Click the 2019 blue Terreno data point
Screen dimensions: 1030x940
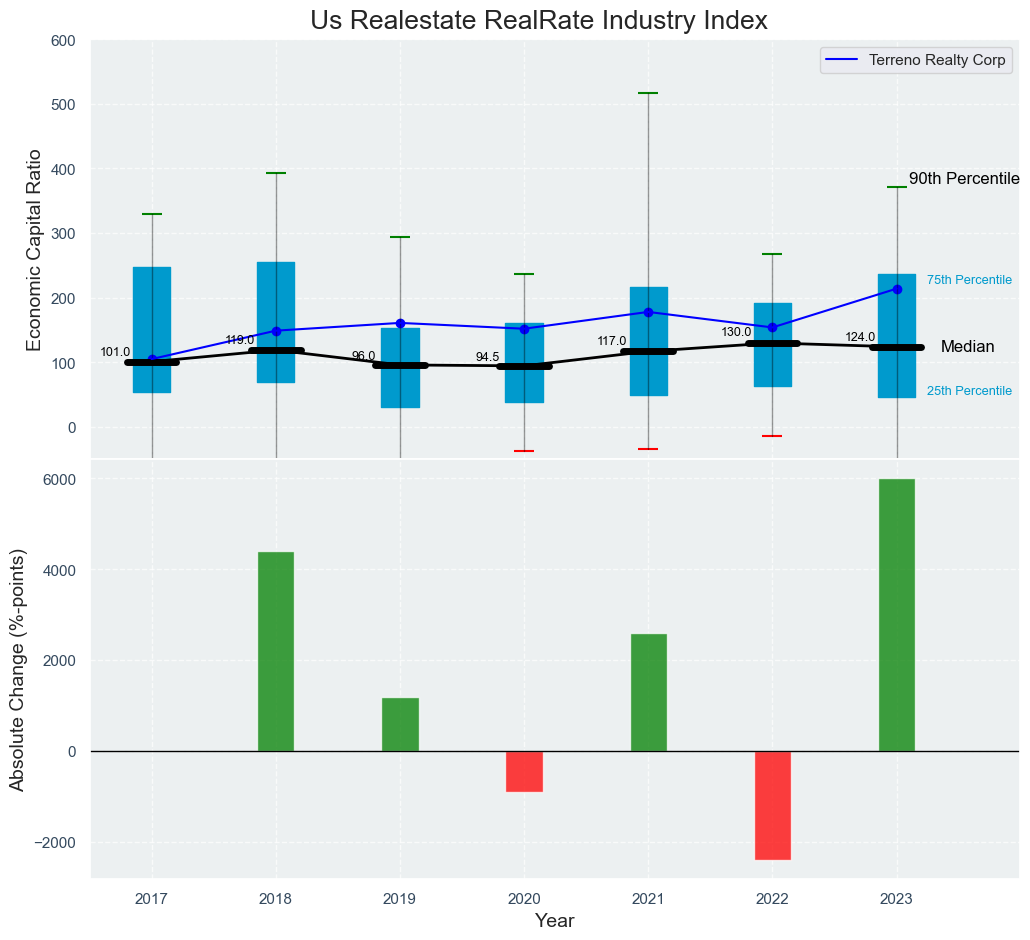click(x=400, y=323)
